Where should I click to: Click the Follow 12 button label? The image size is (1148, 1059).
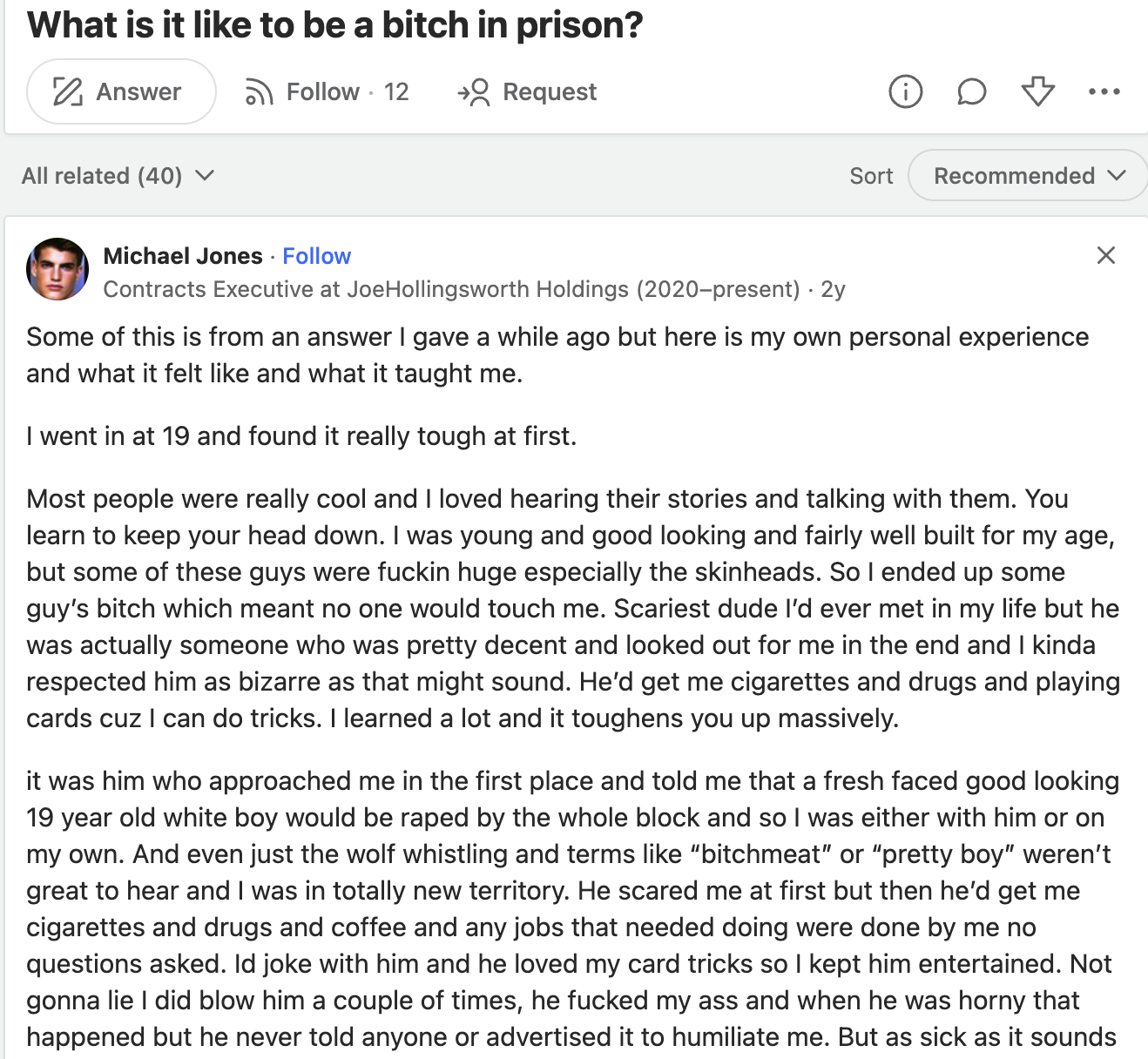(348, 91)
